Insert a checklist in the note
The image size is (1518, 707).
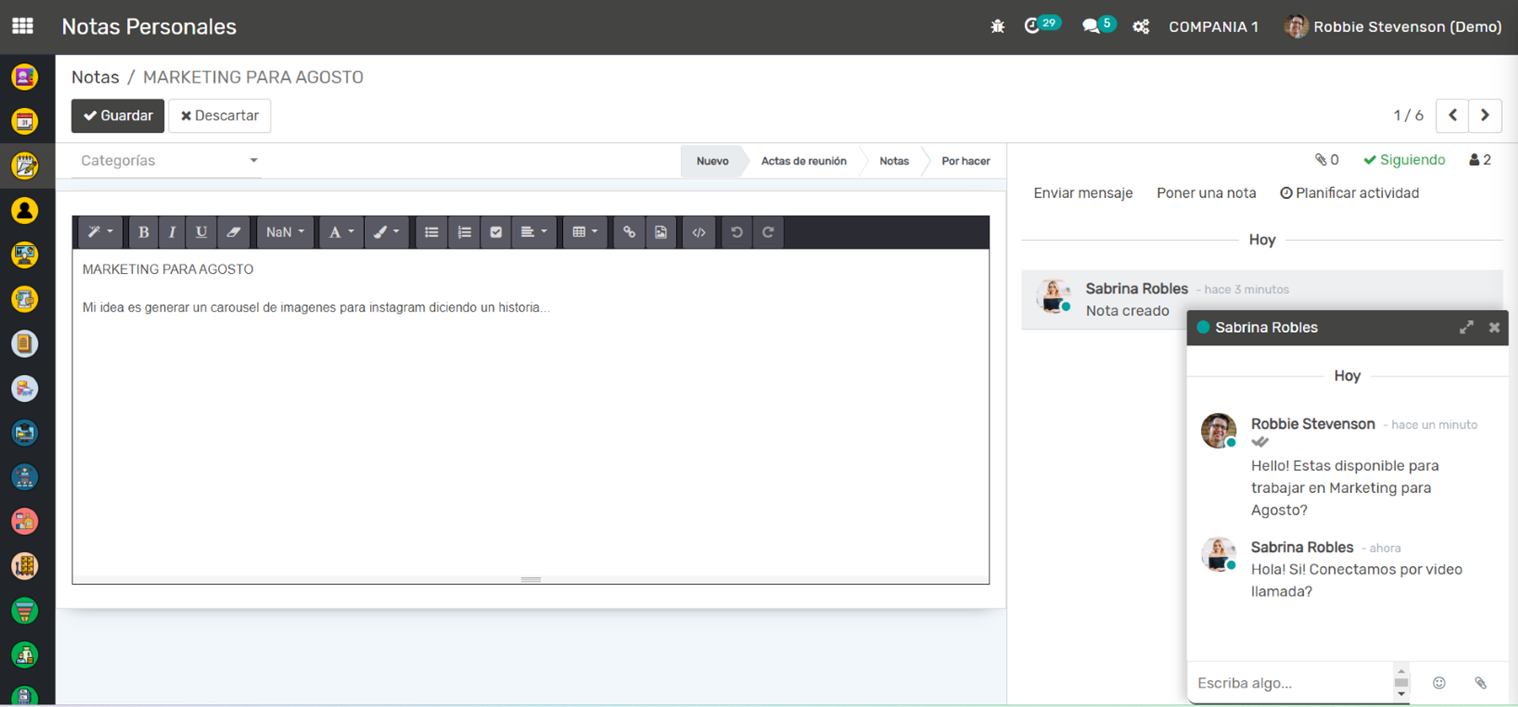496,232
